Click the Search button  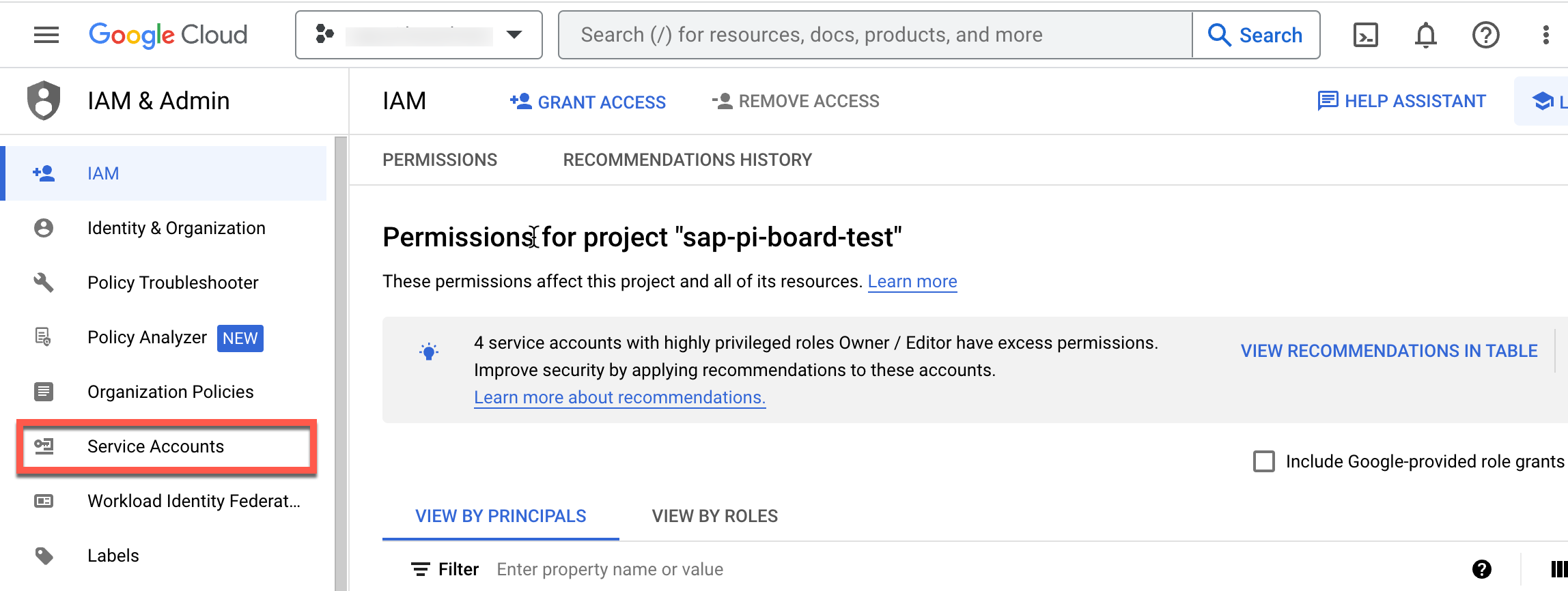click(1256, 35)
